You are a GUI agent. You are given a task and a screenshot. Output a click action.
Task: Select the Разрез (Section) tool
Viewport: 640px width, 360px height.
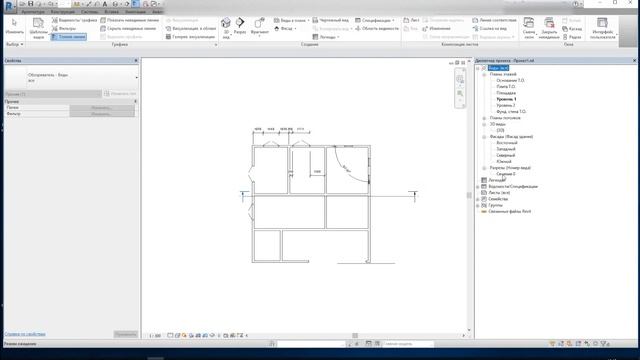pos(240,26)
